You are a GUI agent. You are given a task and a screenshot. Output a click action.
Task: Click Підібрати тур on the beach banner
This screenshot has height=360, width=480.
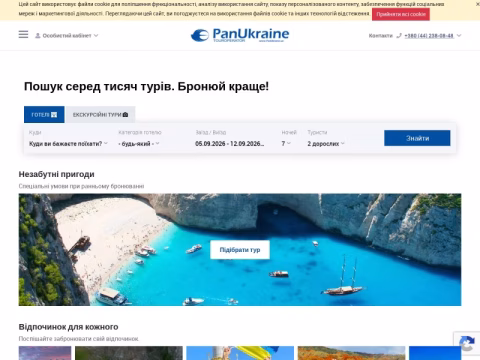(240, 250)
